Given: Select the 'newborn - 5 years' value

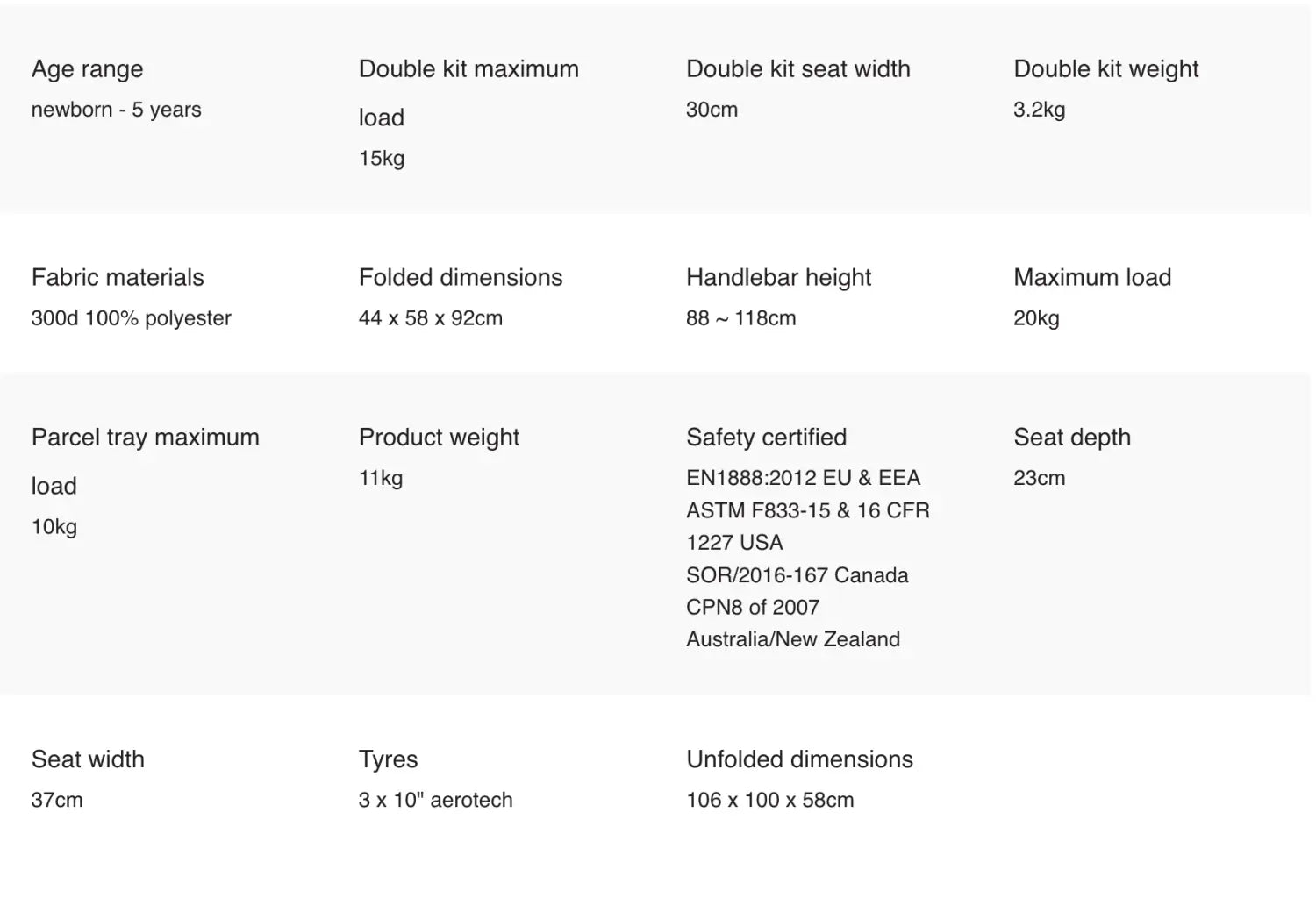Looking at the screenshot, I should 116,110.
